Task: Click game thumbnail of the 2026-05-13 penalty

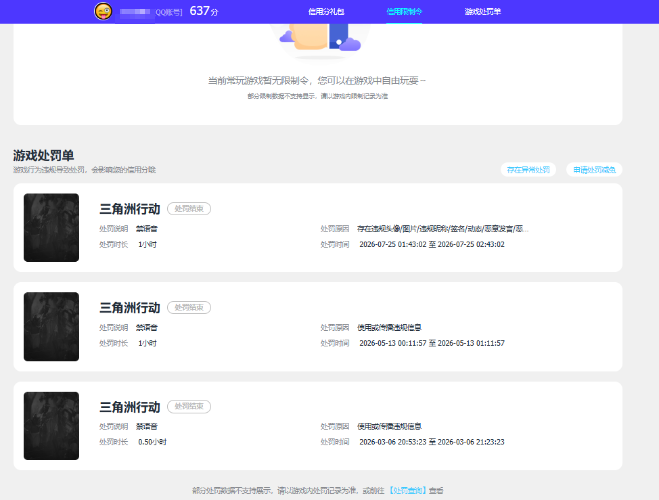Action: pos(51,326)
